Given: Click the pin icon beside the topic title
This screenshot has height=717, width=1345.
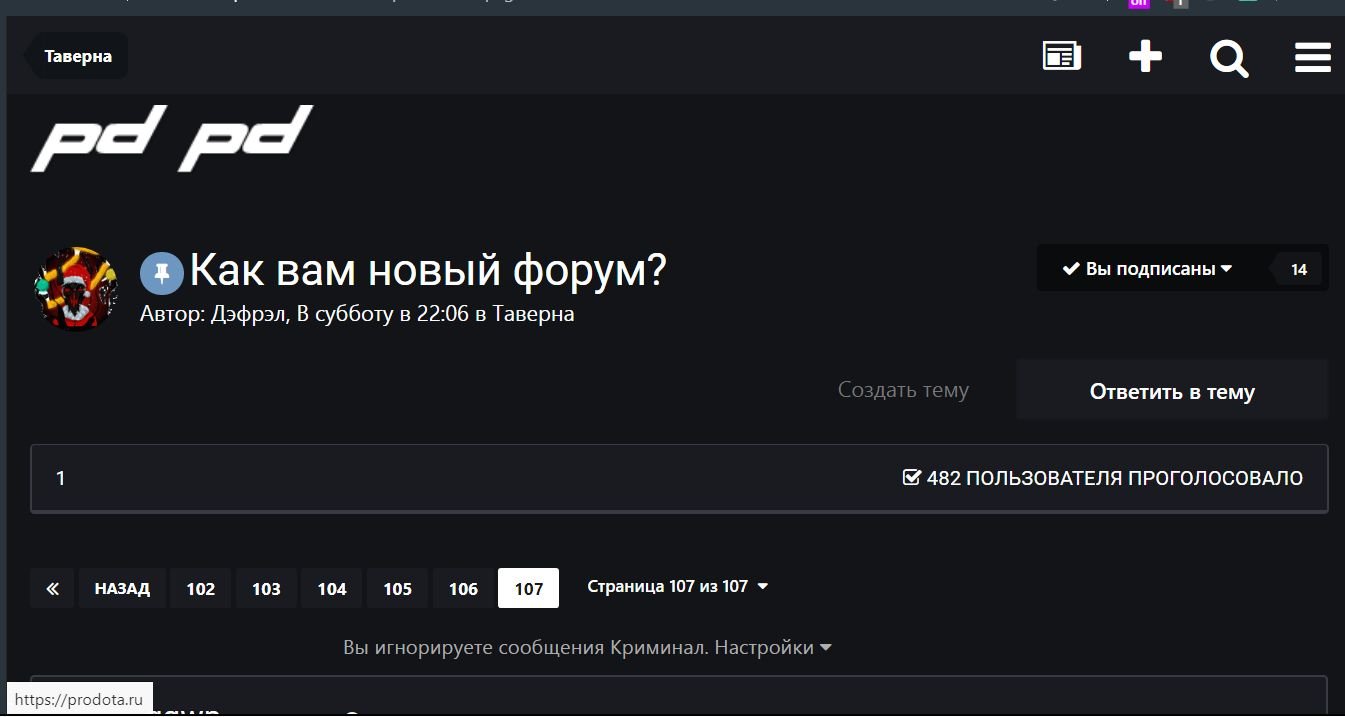Looking at the screenshot, I should [x=162, y=271].
